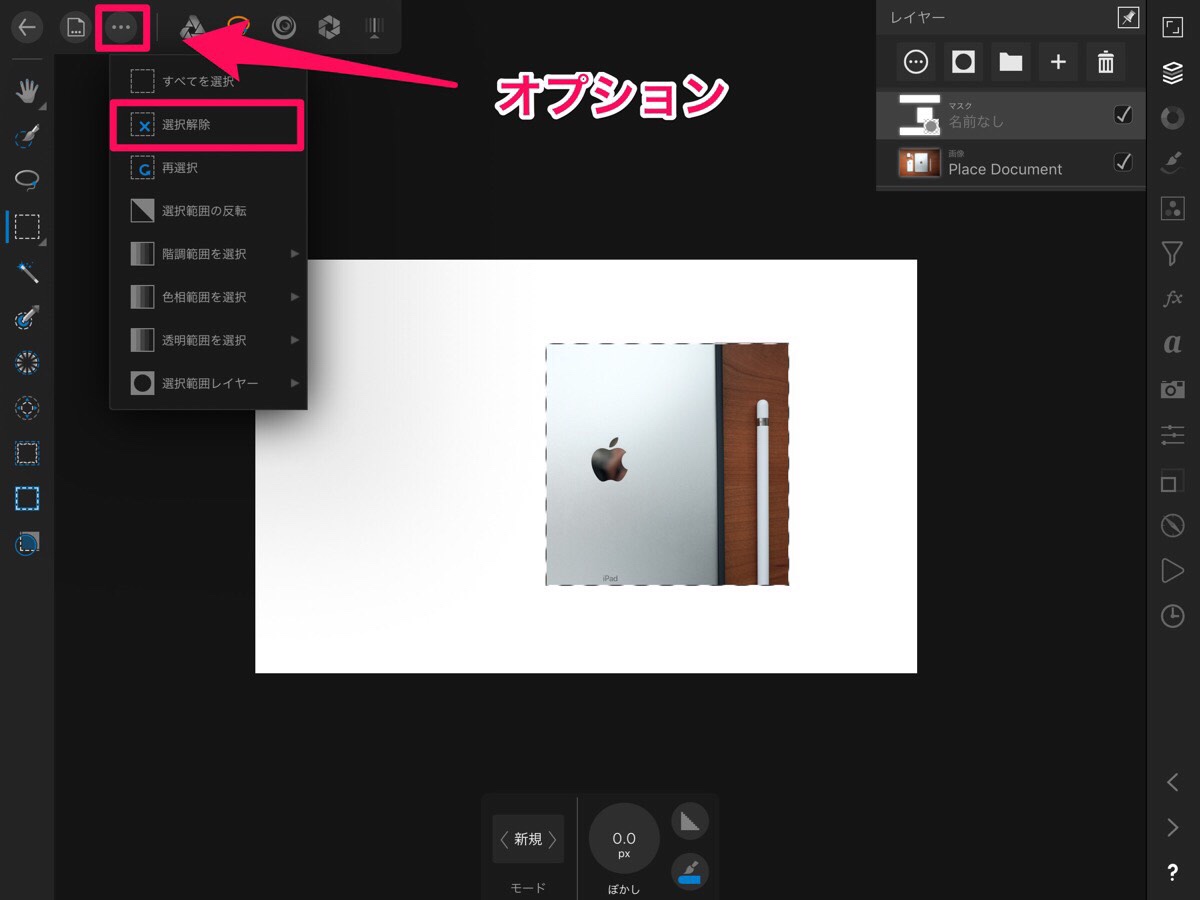Open the document menu icon

[x=75, y=27]
